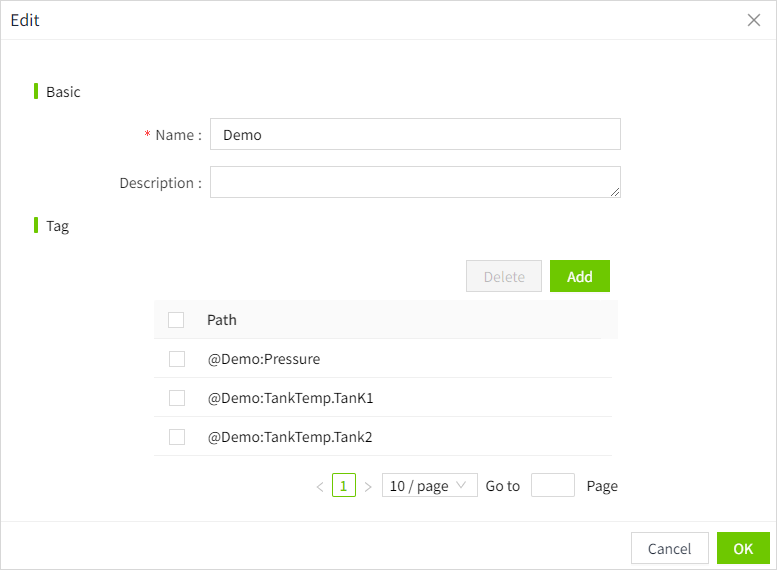Viewport: 777px width, 570px height.
Task: Open the 10 / page dropdown
Action: (x=429, y=486)
